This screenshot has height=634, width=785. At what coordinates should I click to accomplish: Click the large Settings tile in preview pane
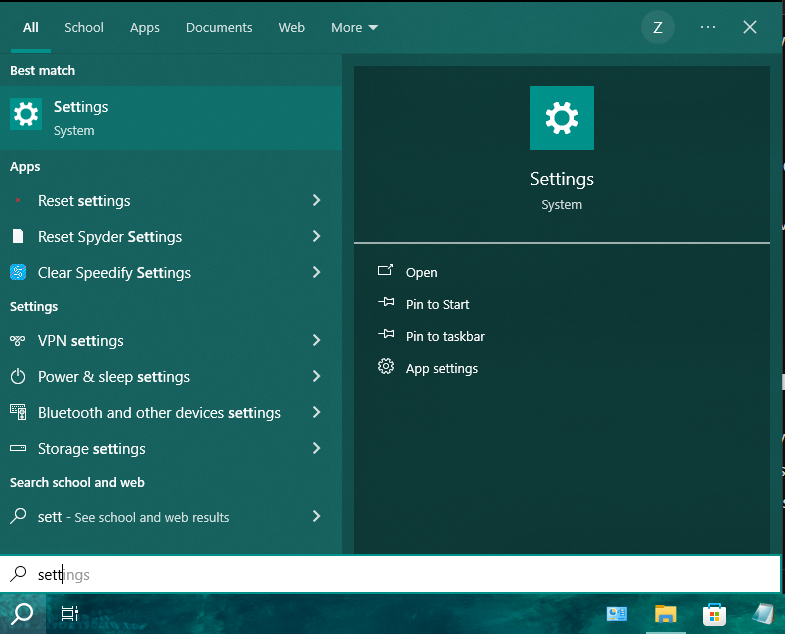tap(562, 118)
